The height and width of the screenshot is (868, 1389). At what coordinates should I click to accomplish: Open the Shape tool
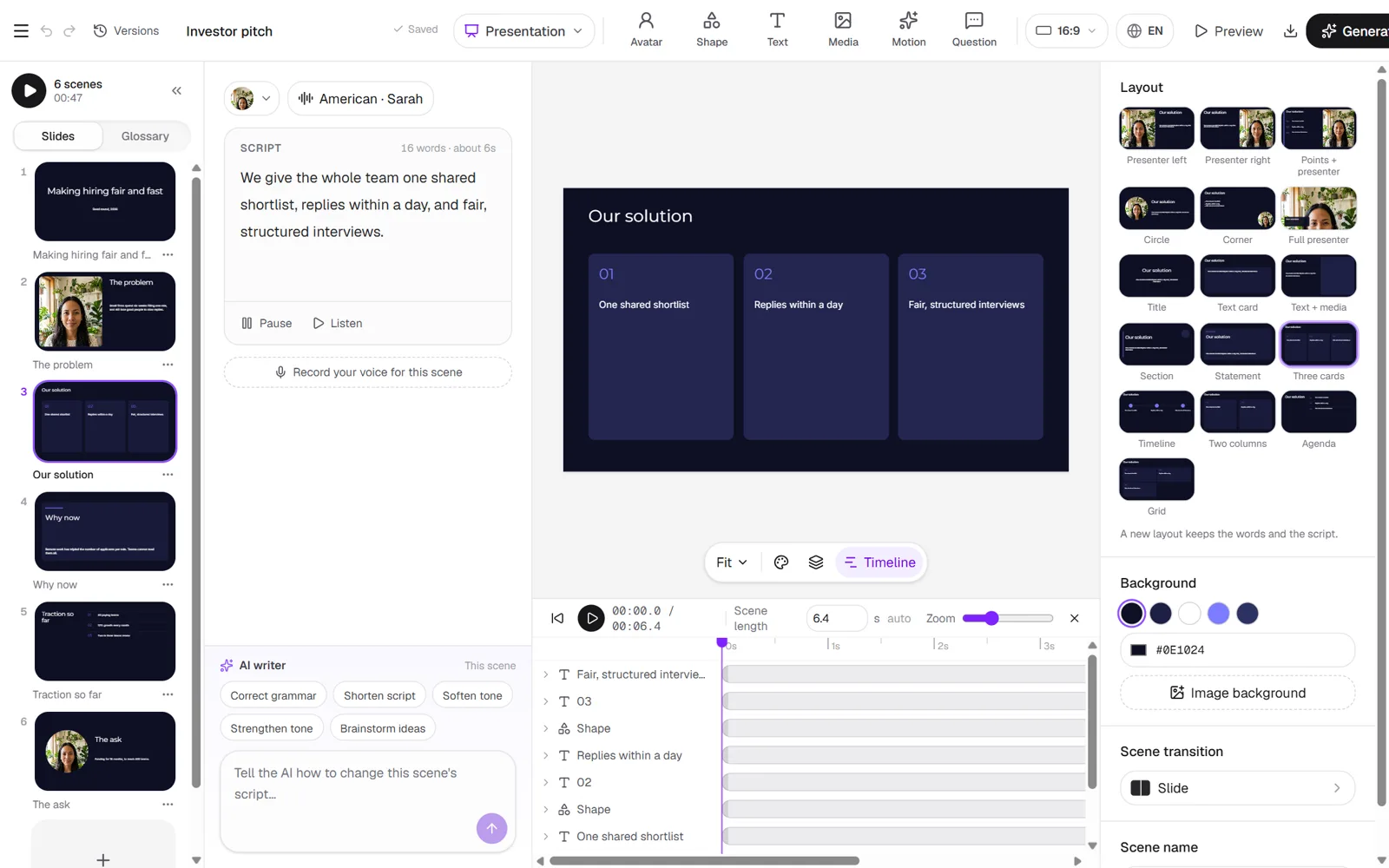(x=712, y=30)
